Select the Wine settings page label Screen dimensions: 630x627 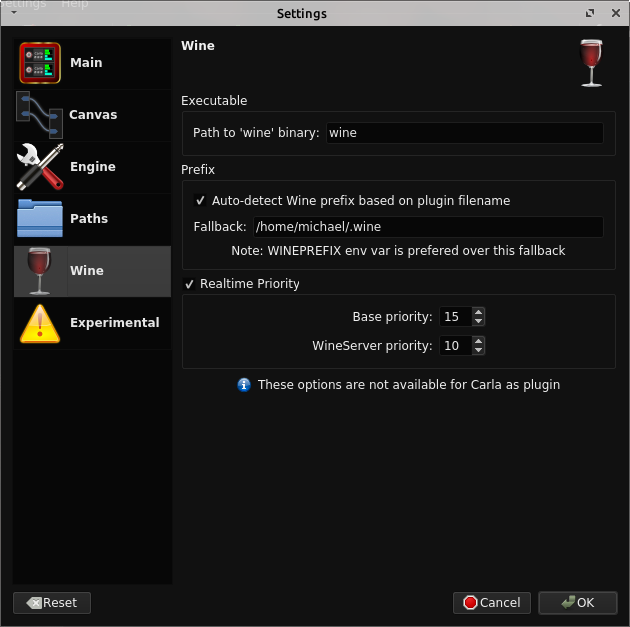(x=87, y=271)
